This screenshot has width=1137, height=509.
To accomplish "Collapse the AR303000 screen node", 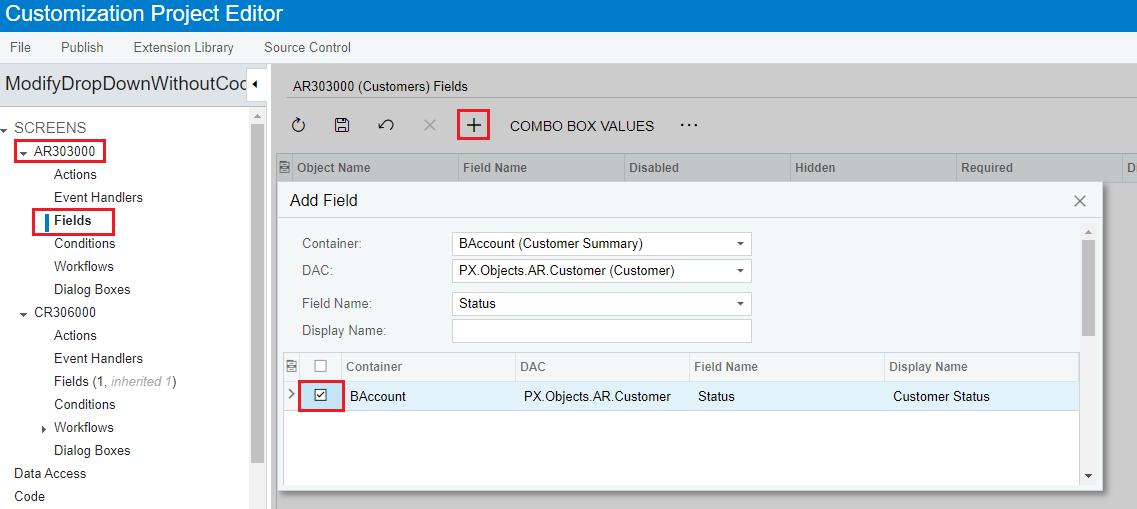I will pyautogui.click(x=24, y=152).
